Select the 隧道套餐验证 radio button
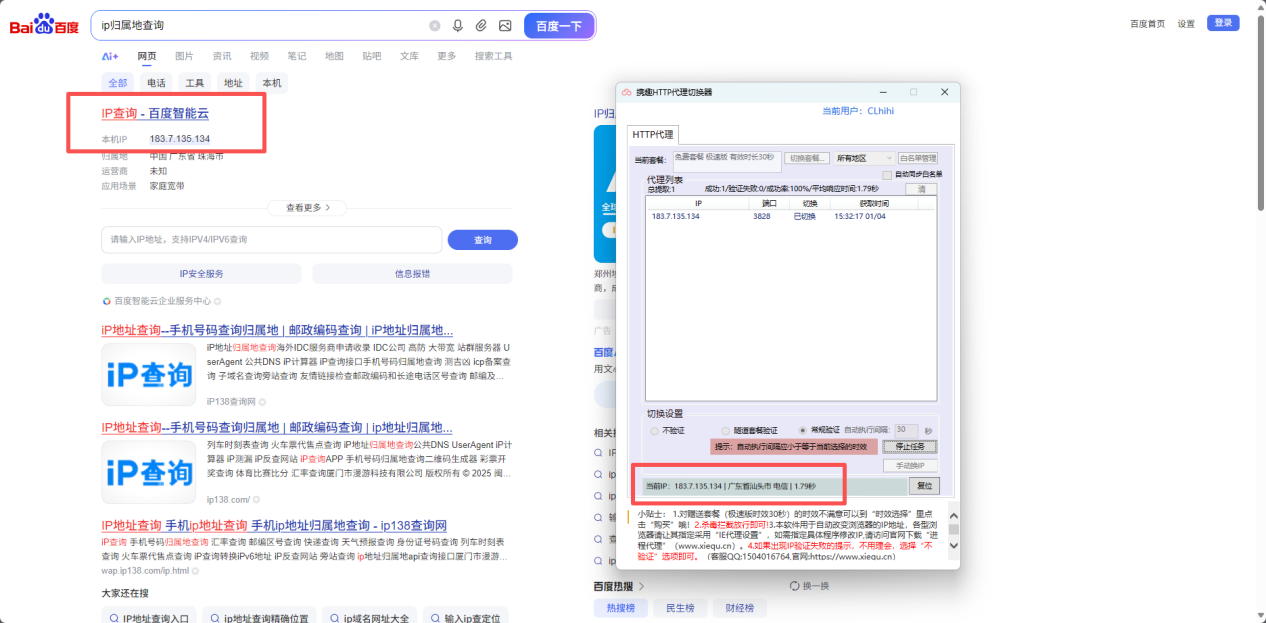The width and height of the screenshot is (1266, 623). tap(727, 430)
